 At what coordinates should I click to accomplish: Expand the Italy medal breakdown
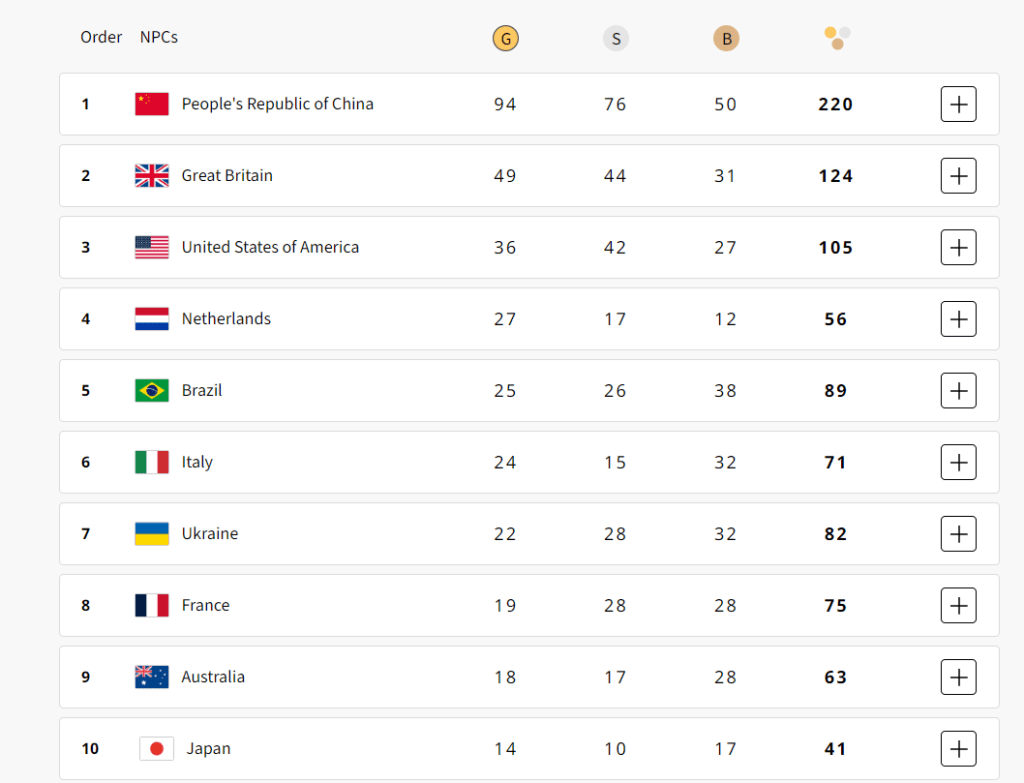[x=958, y=462]
